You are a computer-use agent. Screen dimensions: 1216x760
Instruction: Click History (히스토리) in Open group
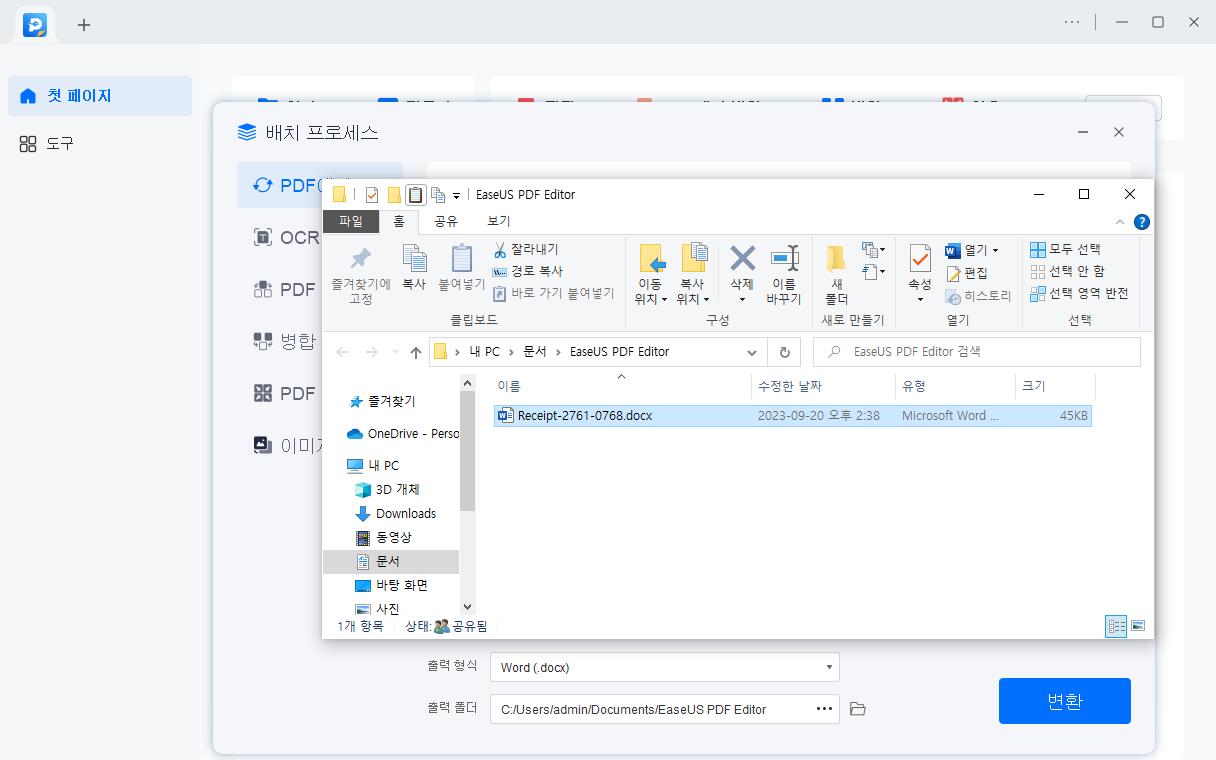point(979,296)
